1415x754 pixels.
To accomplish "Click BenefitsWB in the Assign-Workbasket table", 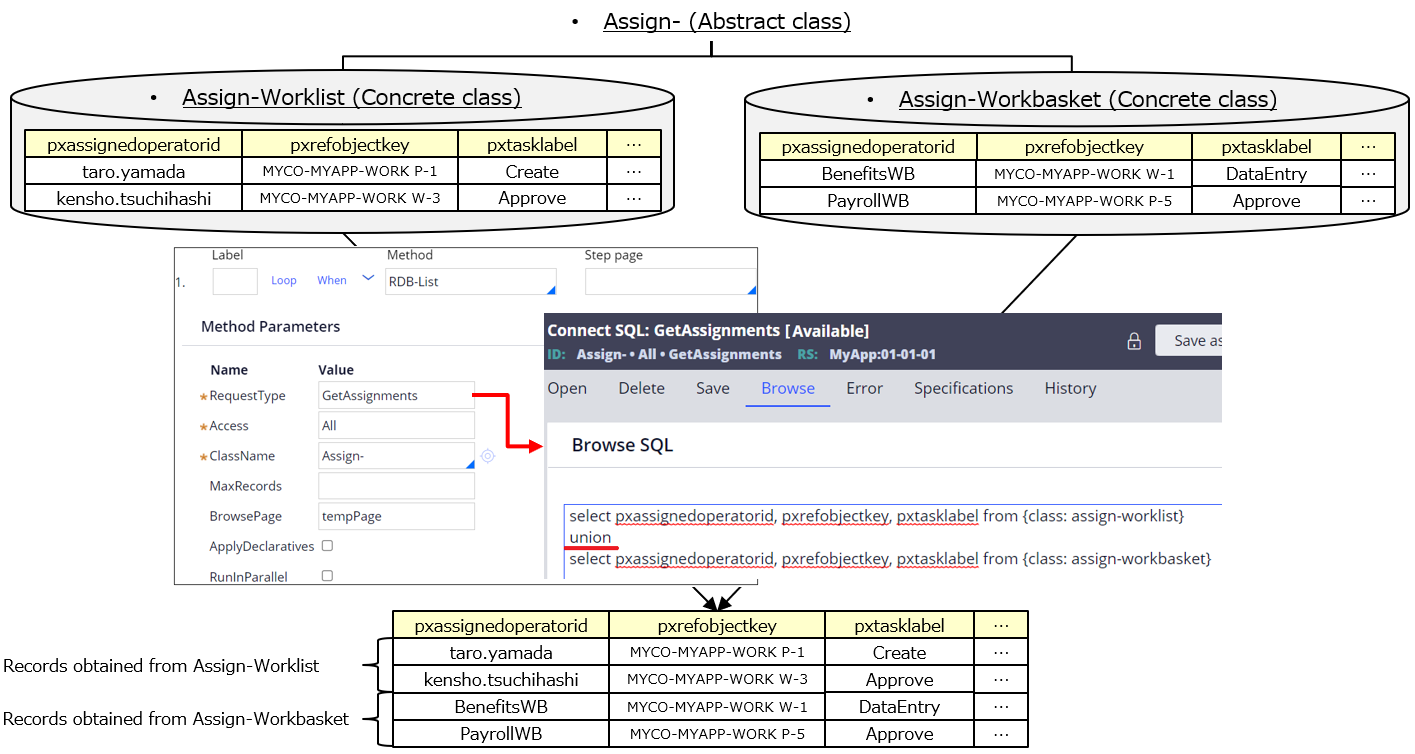I will [x=868, y=174].
